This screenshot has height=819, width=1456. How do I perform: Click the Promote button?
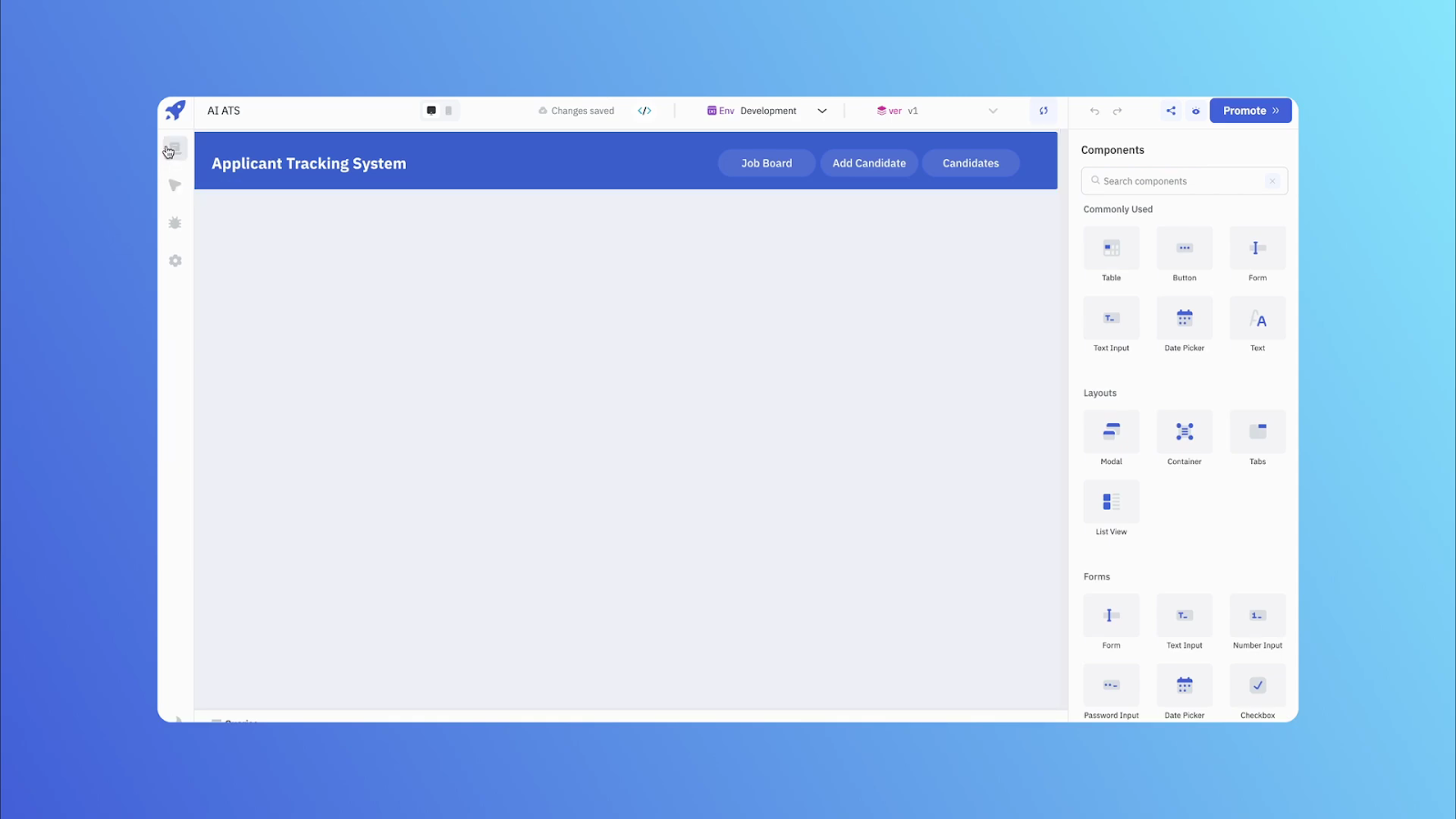[1249, 110]
